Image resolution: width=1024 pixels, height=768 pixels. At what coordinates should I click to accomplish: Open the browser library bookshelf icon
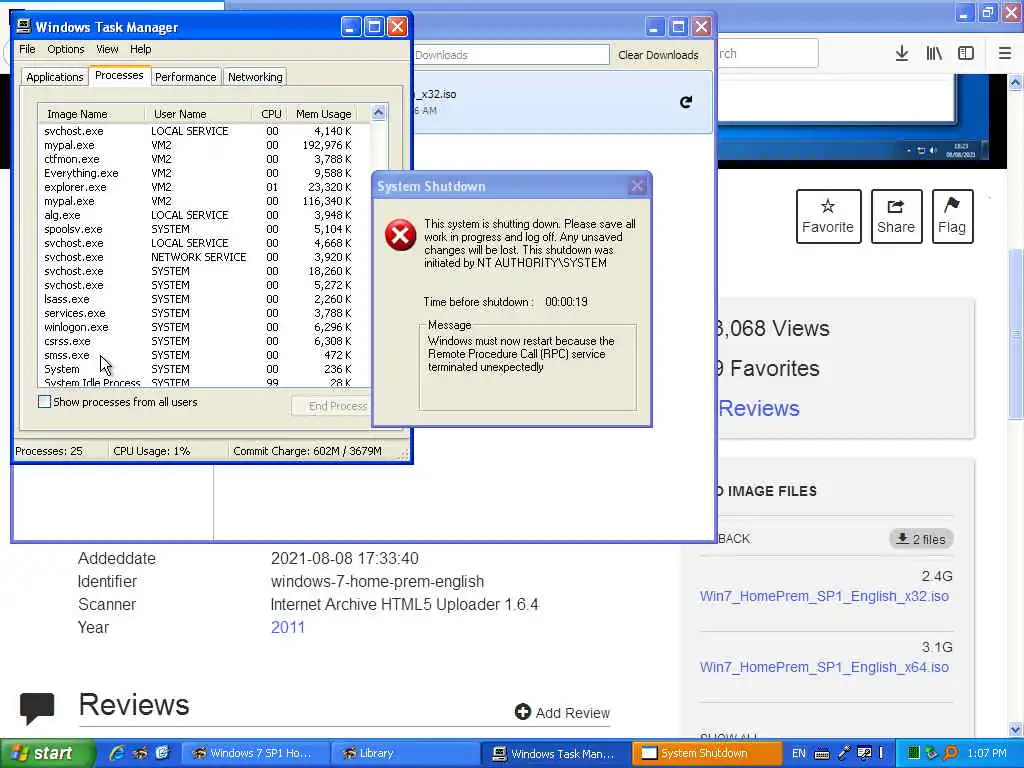click(x=934, y=54)
